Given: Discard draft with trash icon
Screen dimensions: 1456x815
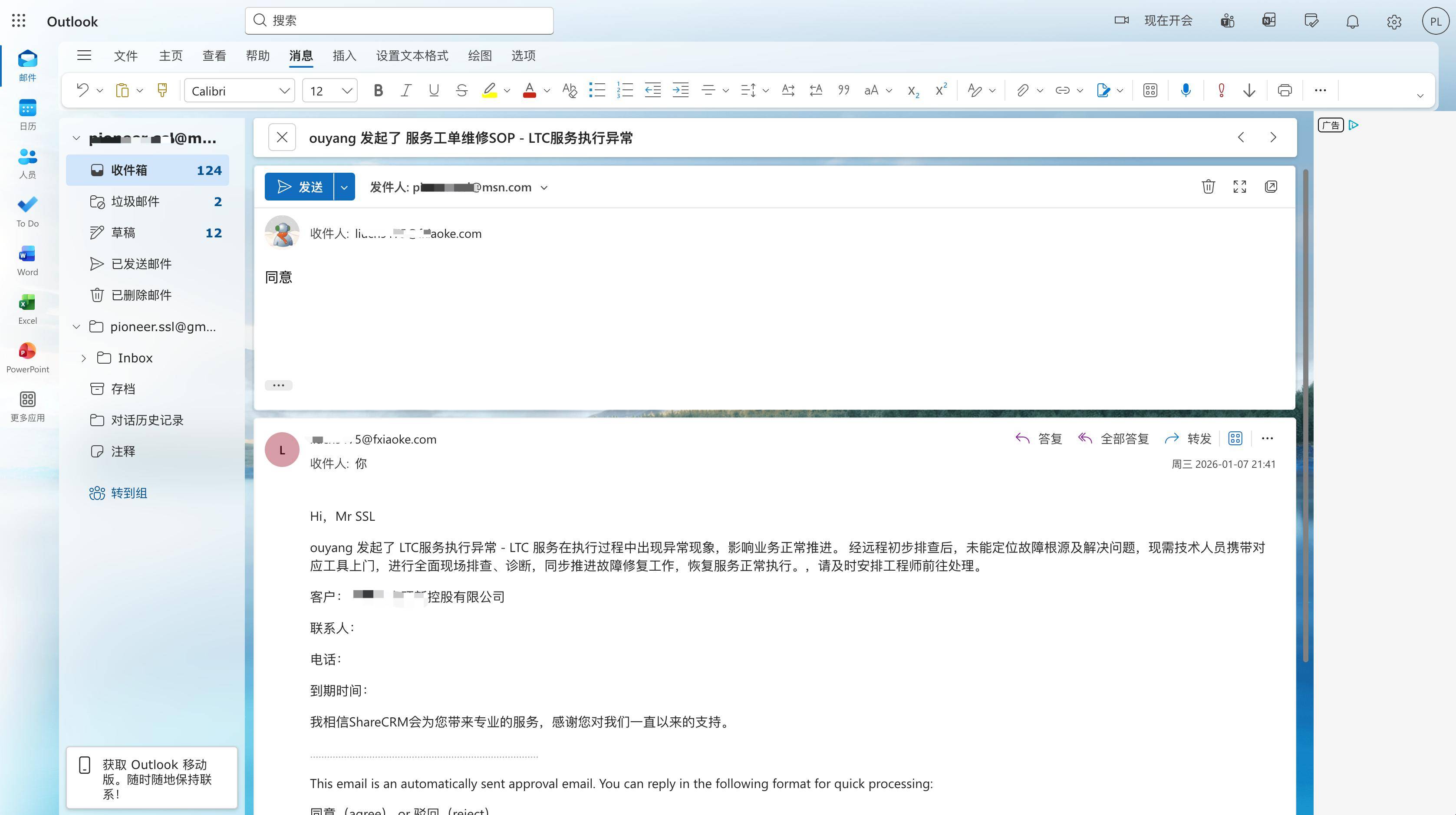Looking at the screenshot, I should point(1208,187).
